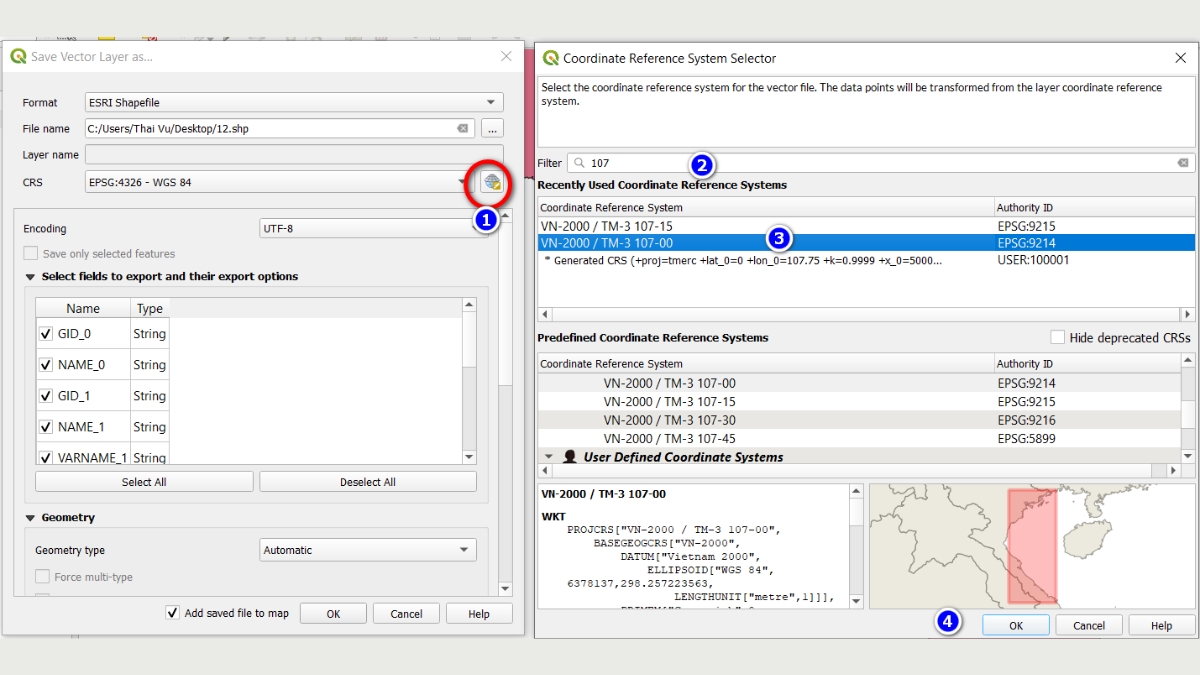The image size is (1200, 675).
Task: Open the CRS selector globe icon
Action: [x=491, y=182]
